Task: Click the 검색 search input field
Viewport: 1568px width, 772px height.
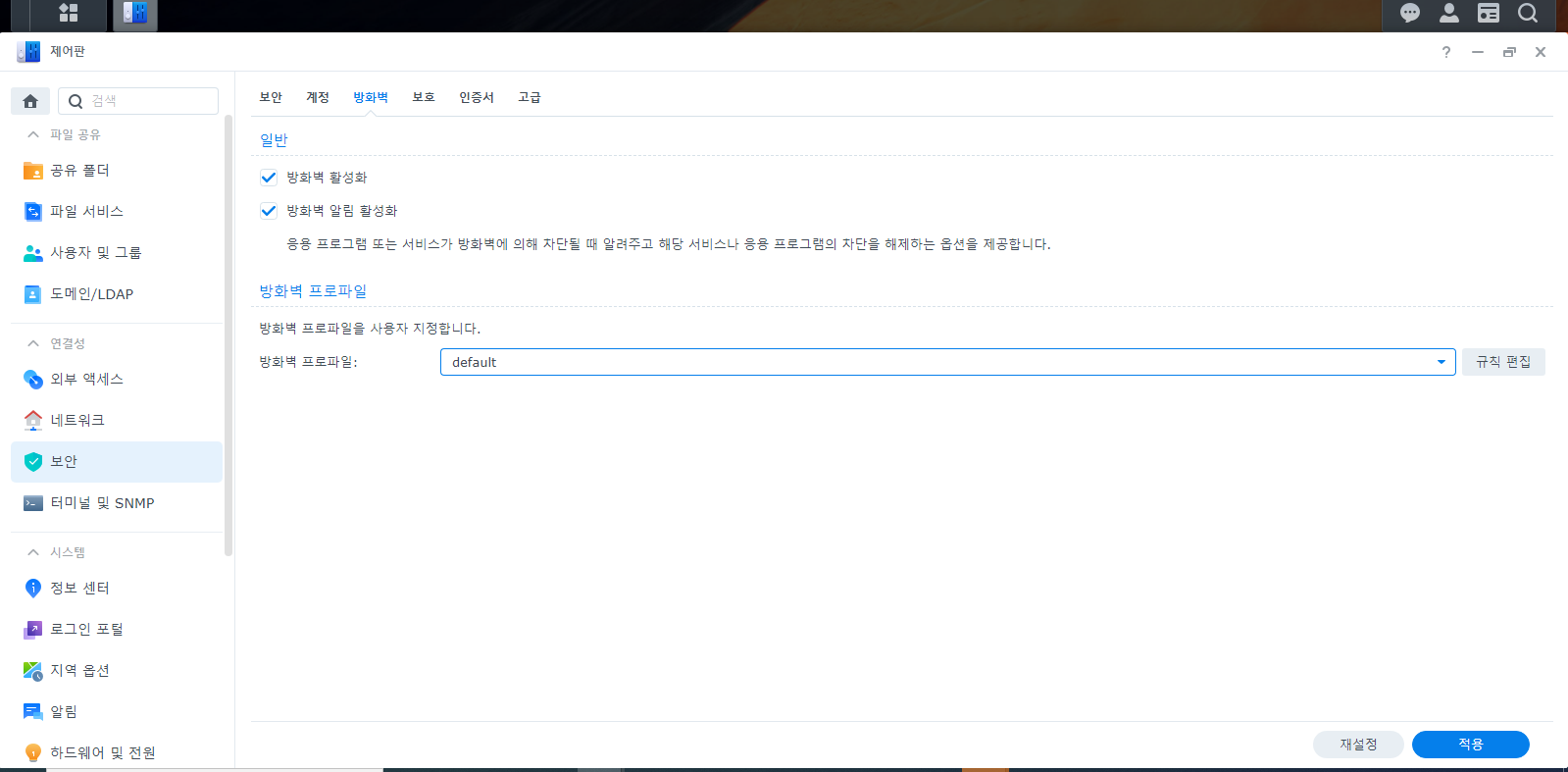Action: pyautogui.click(x=138, y=101)
